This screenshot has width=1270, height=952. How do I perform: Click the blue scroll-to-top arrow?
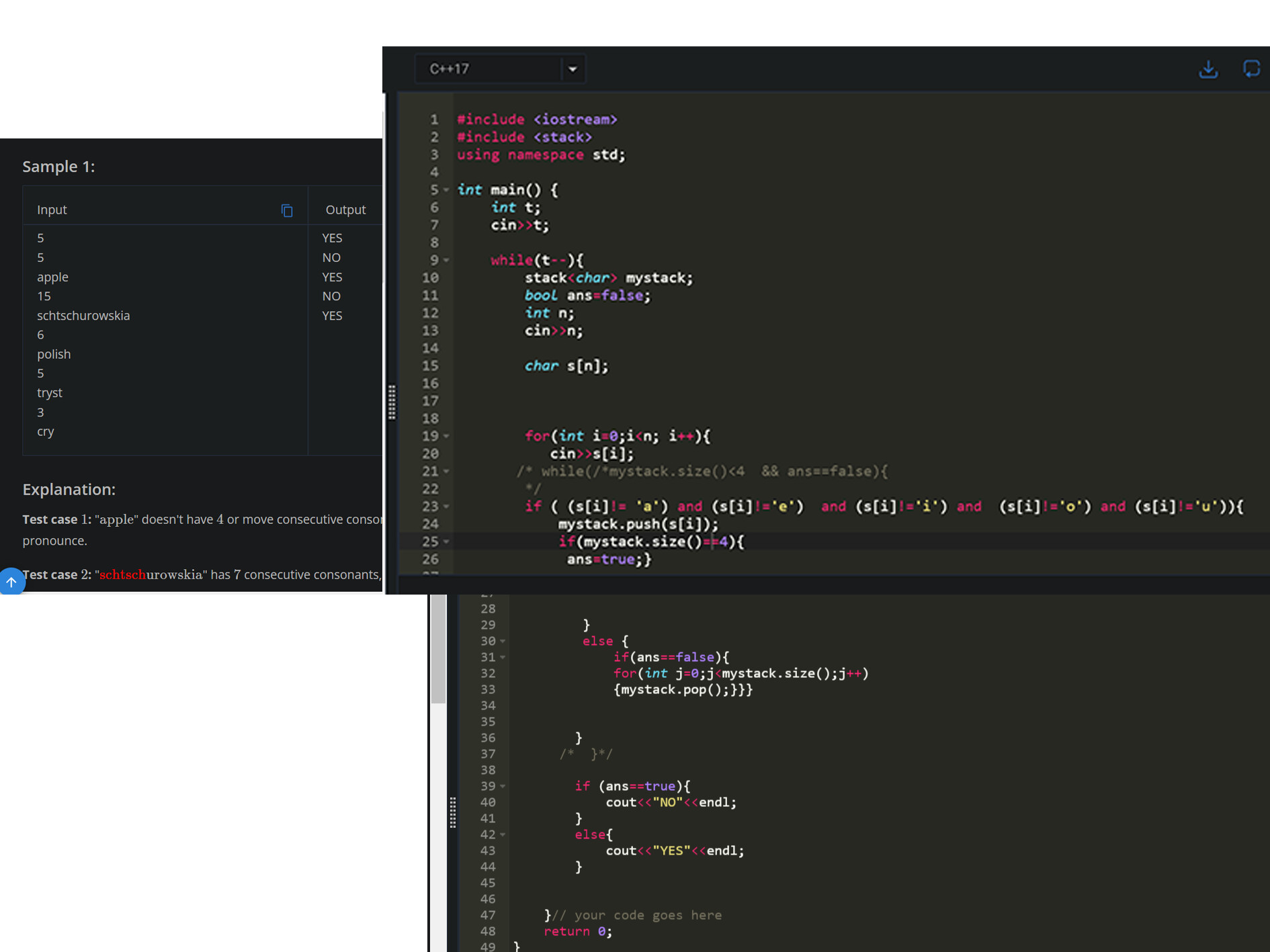[x=12, y=582]
